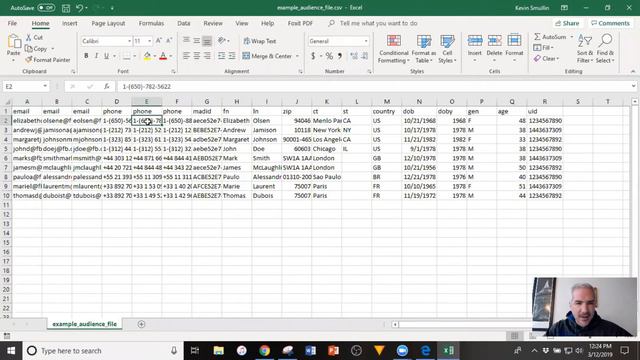Click the horizontal scrollbar left arrow
This screenshot has width=640, height=360.
click(x=395, y=324)
